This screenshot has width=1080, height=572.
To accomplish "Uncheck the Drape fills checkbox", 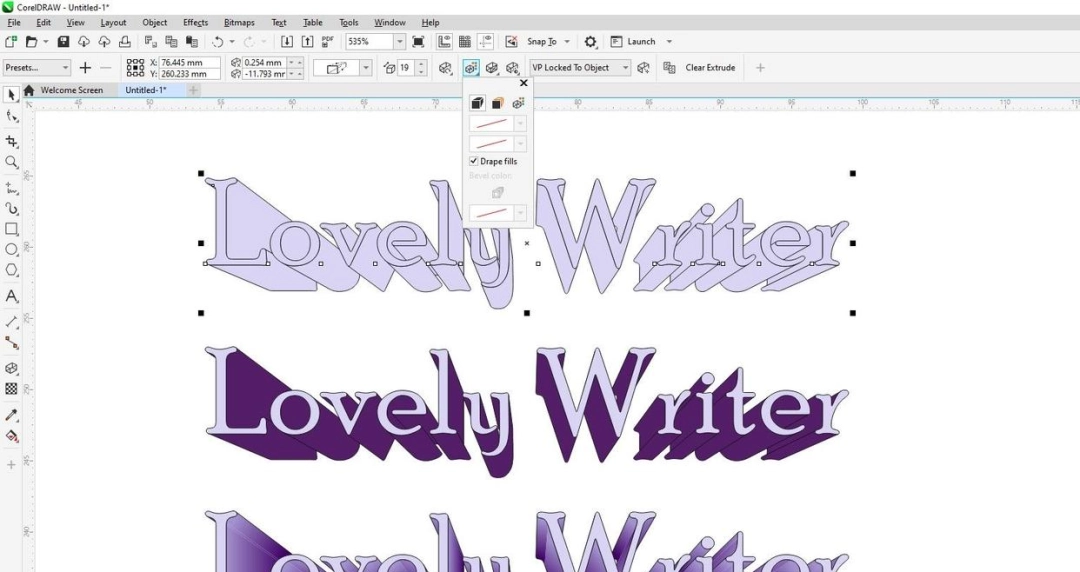I will pyautogui.click(x=474, y=161).
